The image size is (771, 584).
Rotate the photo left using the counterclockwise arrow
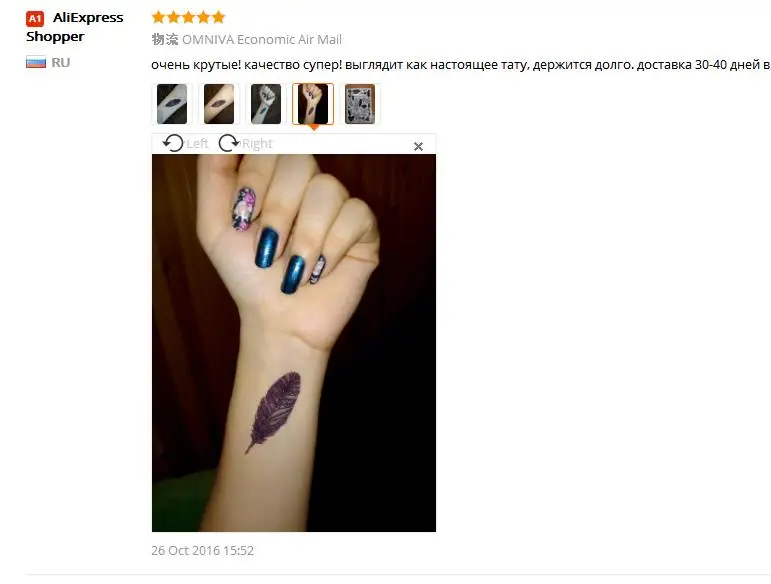click(173, 143)
